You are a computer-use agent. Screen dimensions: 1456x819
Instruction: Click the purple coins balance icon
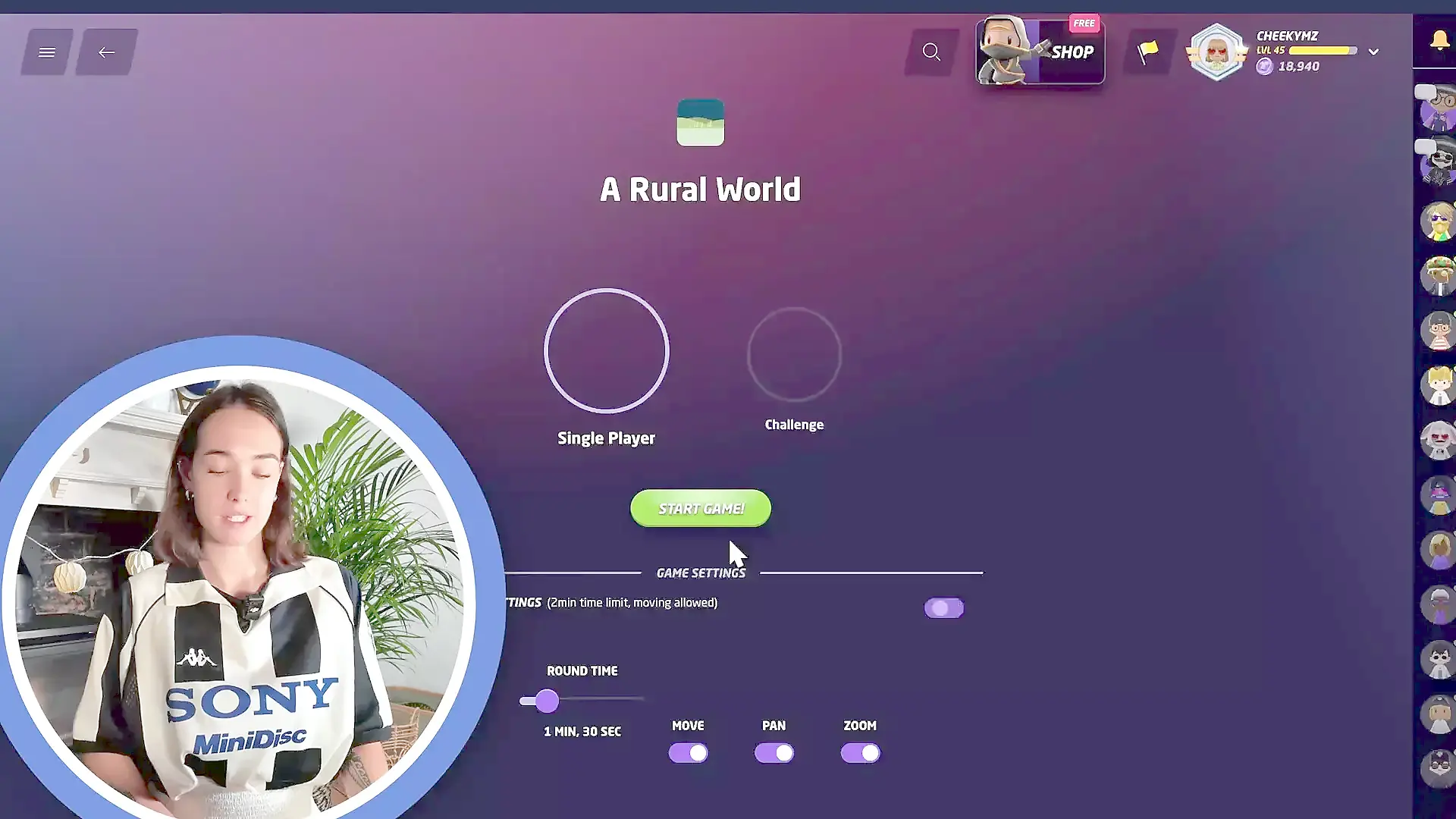point(1264,67)
